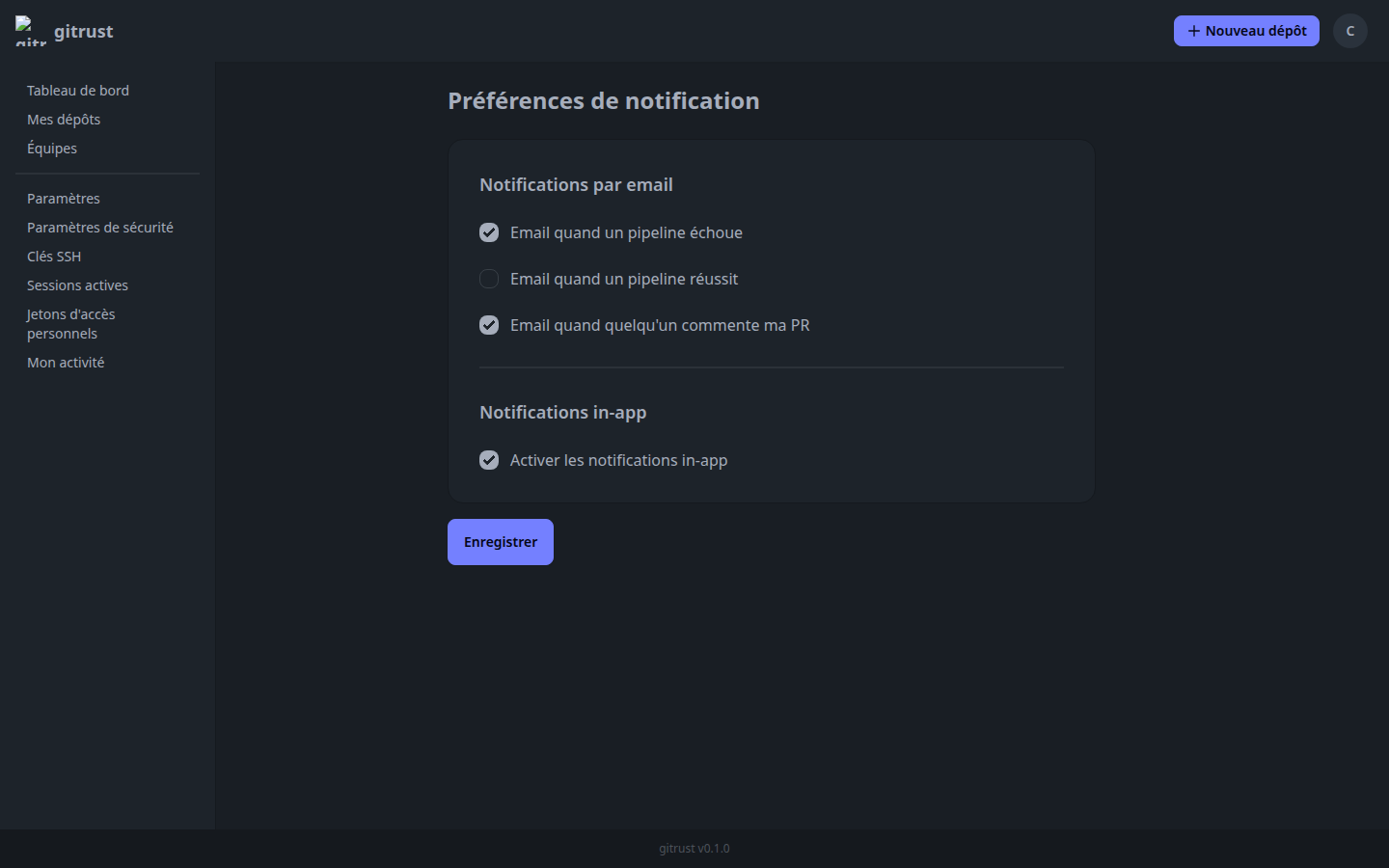This screenshot has width=1389, height=868.
Task: Open Paramètres de sécurité
Action: (x=100, y=227)
